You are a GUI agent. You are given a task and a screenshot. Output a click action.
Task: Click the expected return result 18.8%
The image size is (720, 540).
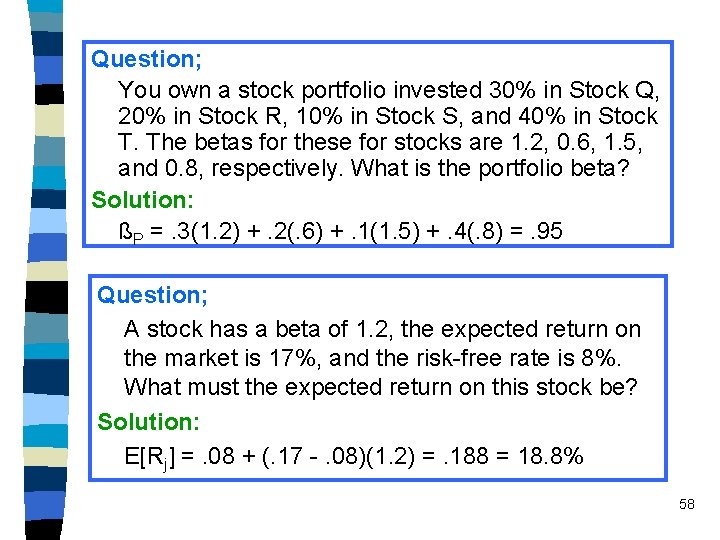click(x=551, y=456)
